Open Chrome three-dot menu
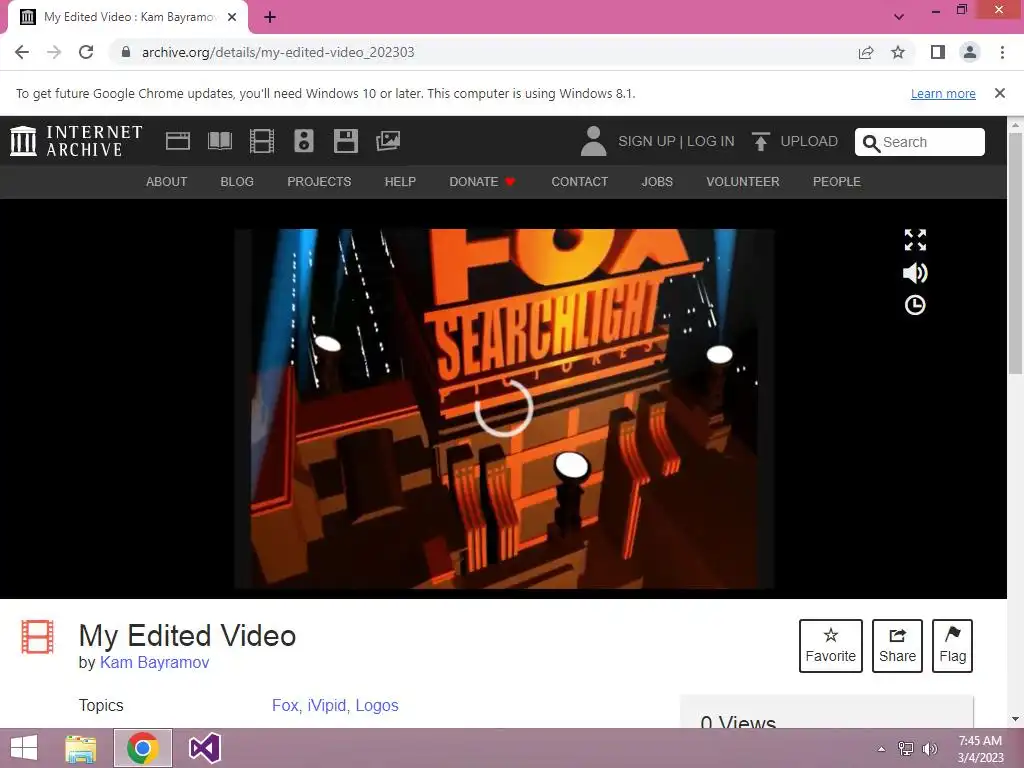1024x768 pixels. pos(1002,52)
